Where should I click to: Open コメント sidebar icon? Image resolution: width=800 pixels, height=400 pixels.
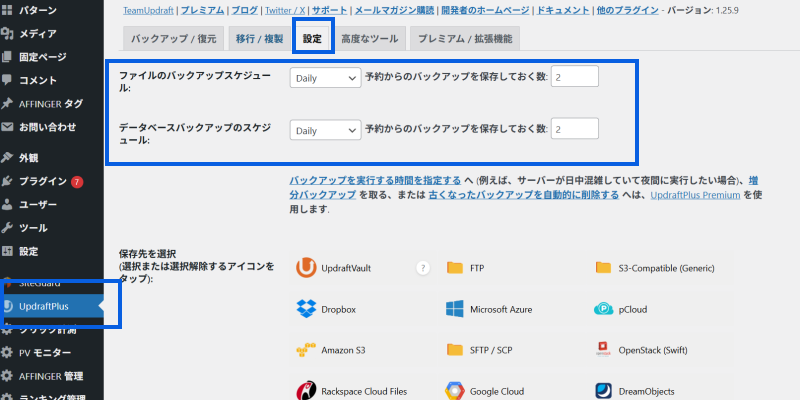click(x=7, y=80)
